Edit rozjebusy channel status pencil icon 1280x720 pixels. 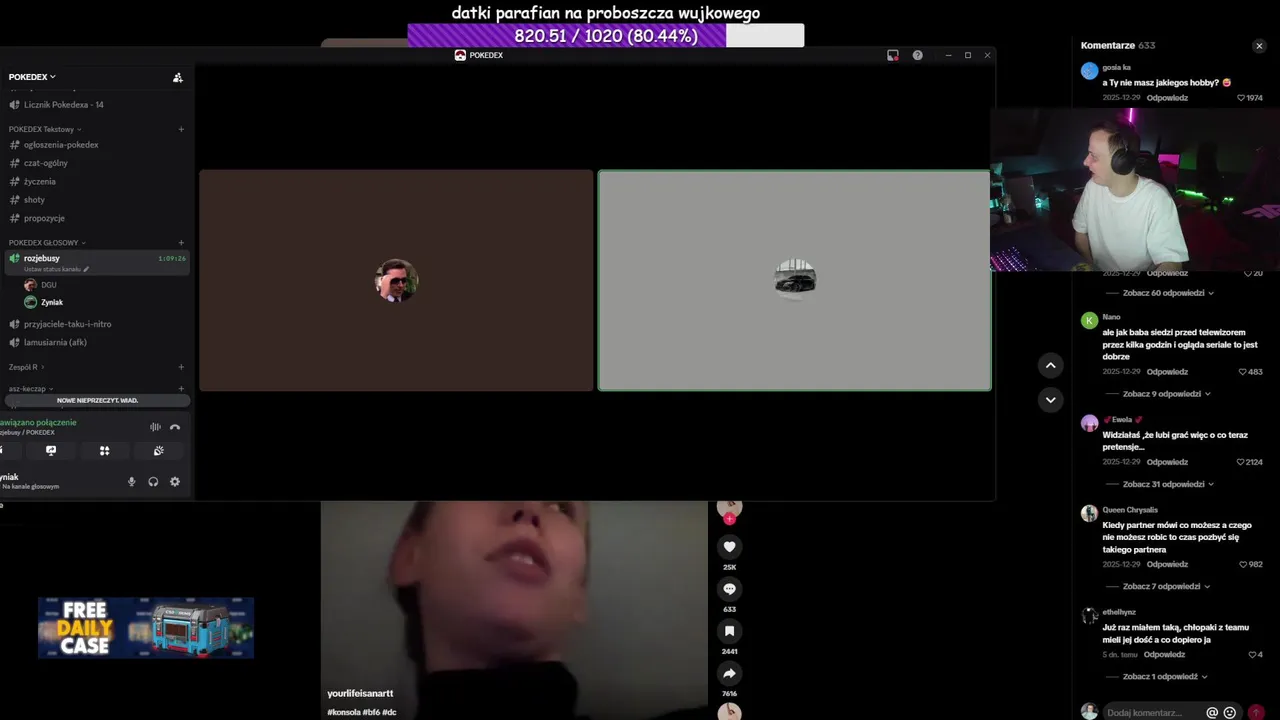tap(86, 269)
